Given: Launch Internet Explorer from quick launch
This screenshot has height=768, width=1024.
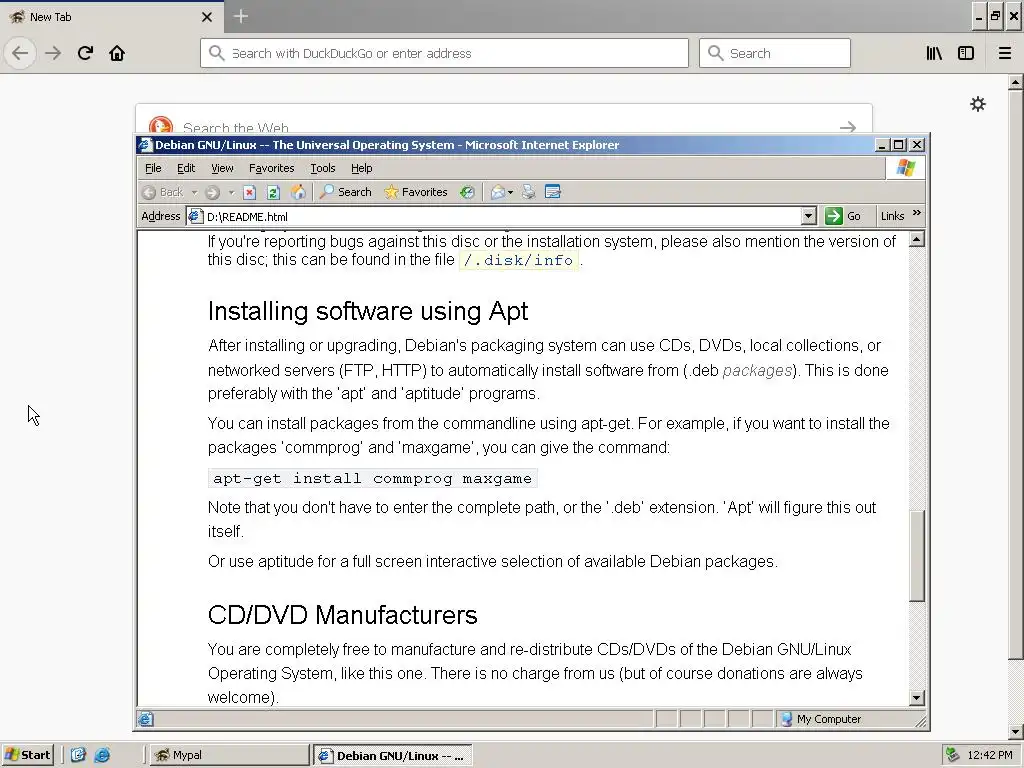Looking at the screenshot, I should tap(102, 755).
